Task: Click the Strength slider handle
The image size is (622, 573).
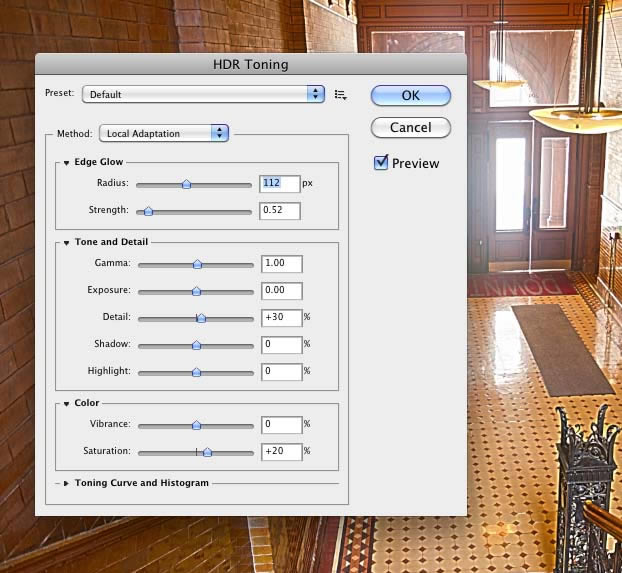Action: tap(148, 211)
